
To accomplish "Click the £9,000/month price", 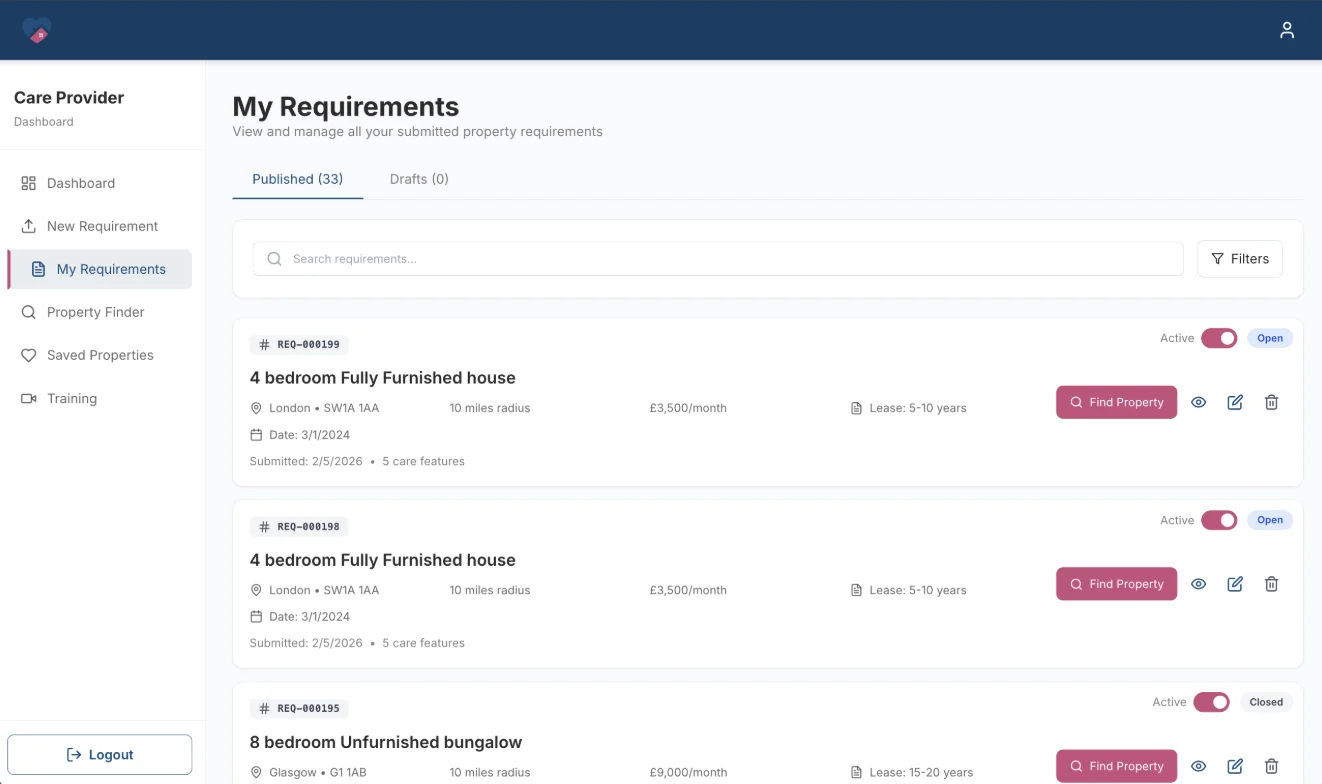I will (x=688, y=772).
